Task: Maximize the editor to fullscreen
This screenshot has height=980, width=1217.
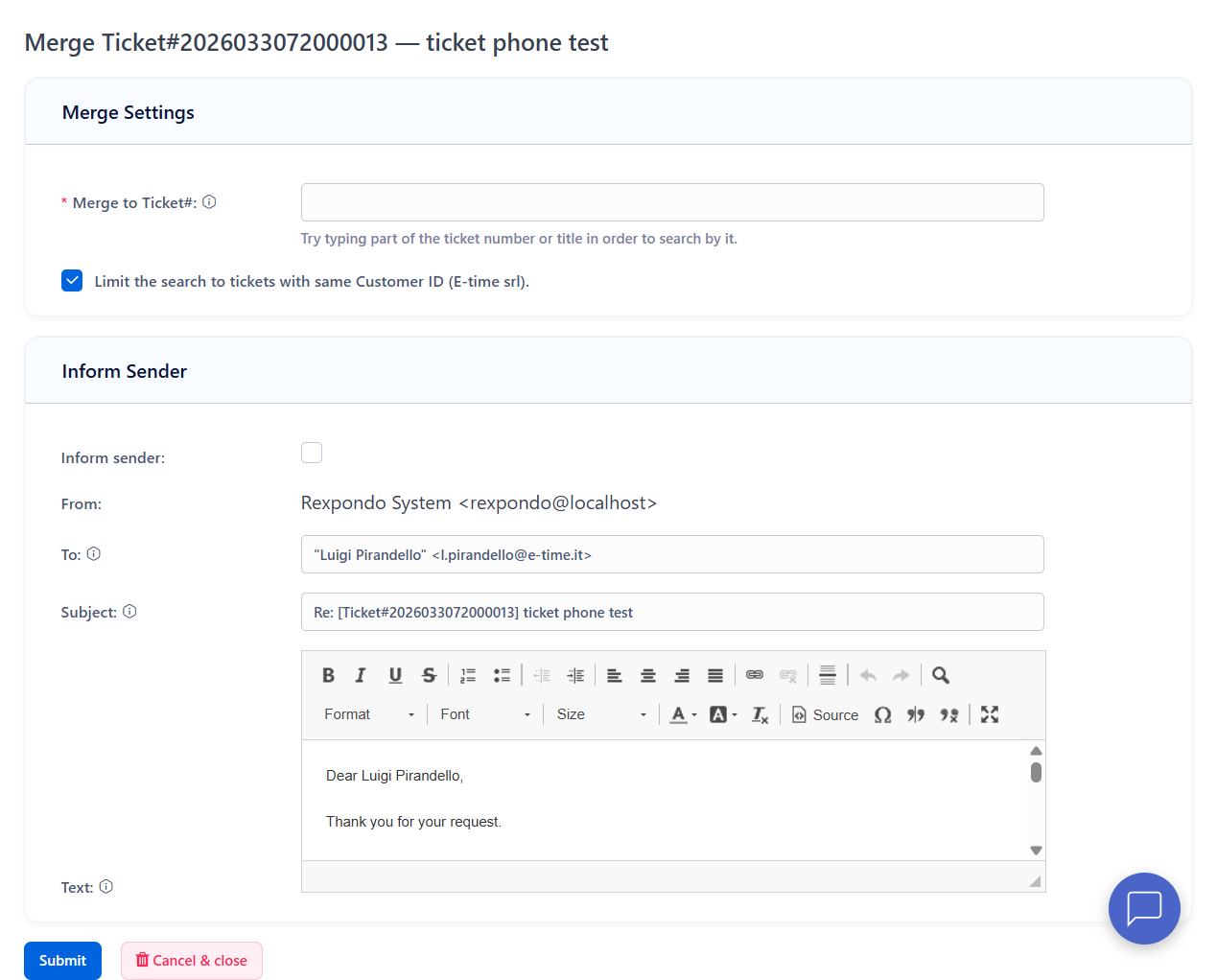Action: 990,714
